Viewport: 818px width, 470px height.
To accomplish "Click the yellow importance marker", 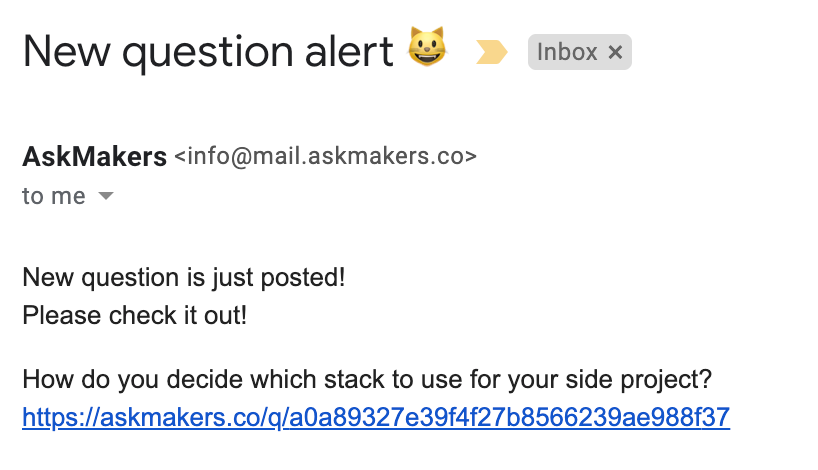I will 491,52.
